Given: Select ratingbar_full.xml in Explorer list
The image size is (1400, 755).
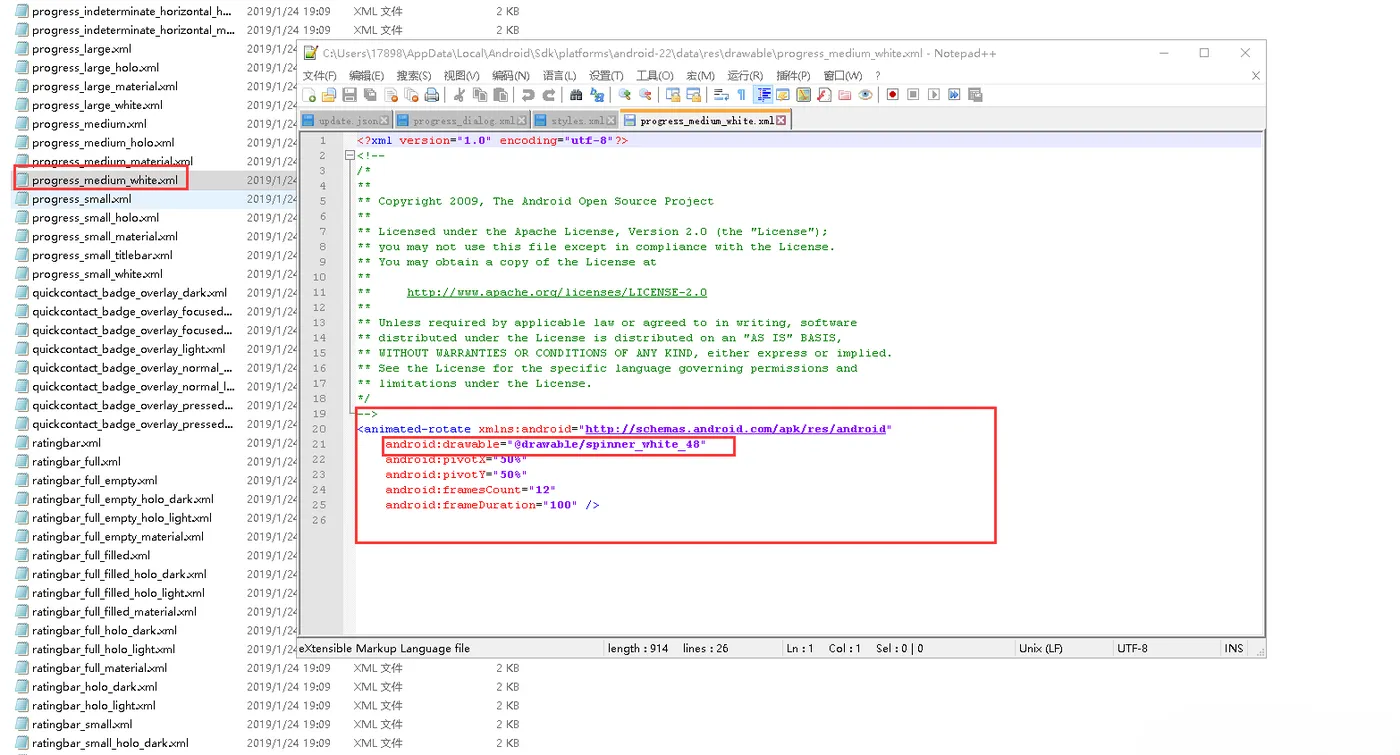Looking at the screenshot, I should tap(76, 462).
